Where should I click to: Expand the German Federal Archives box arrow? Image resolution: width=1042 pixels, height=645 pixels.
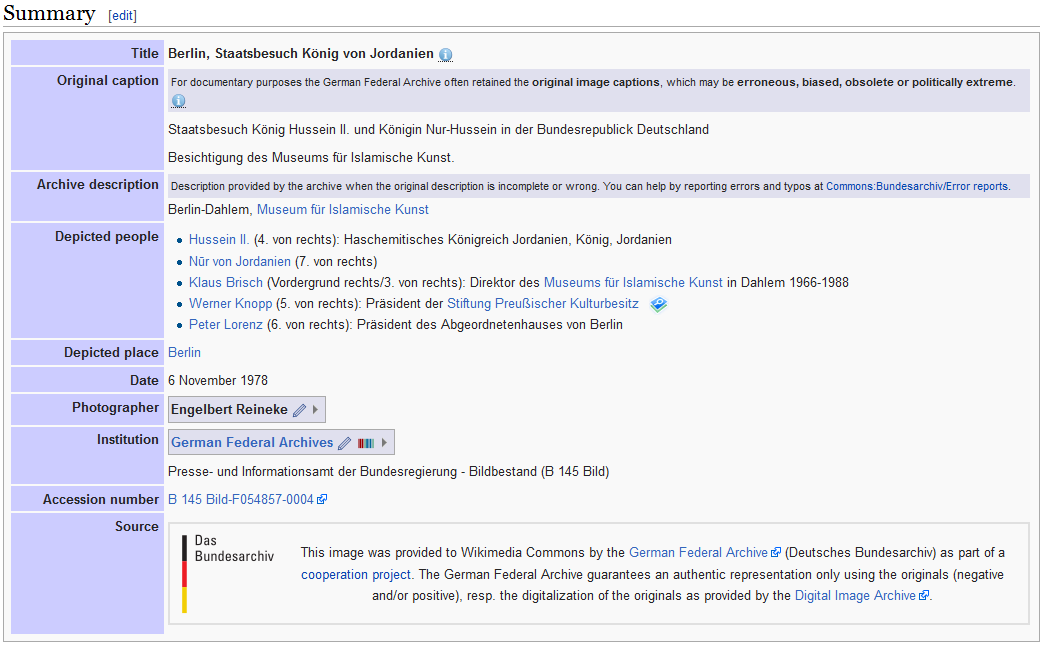(x=384, y=443)
